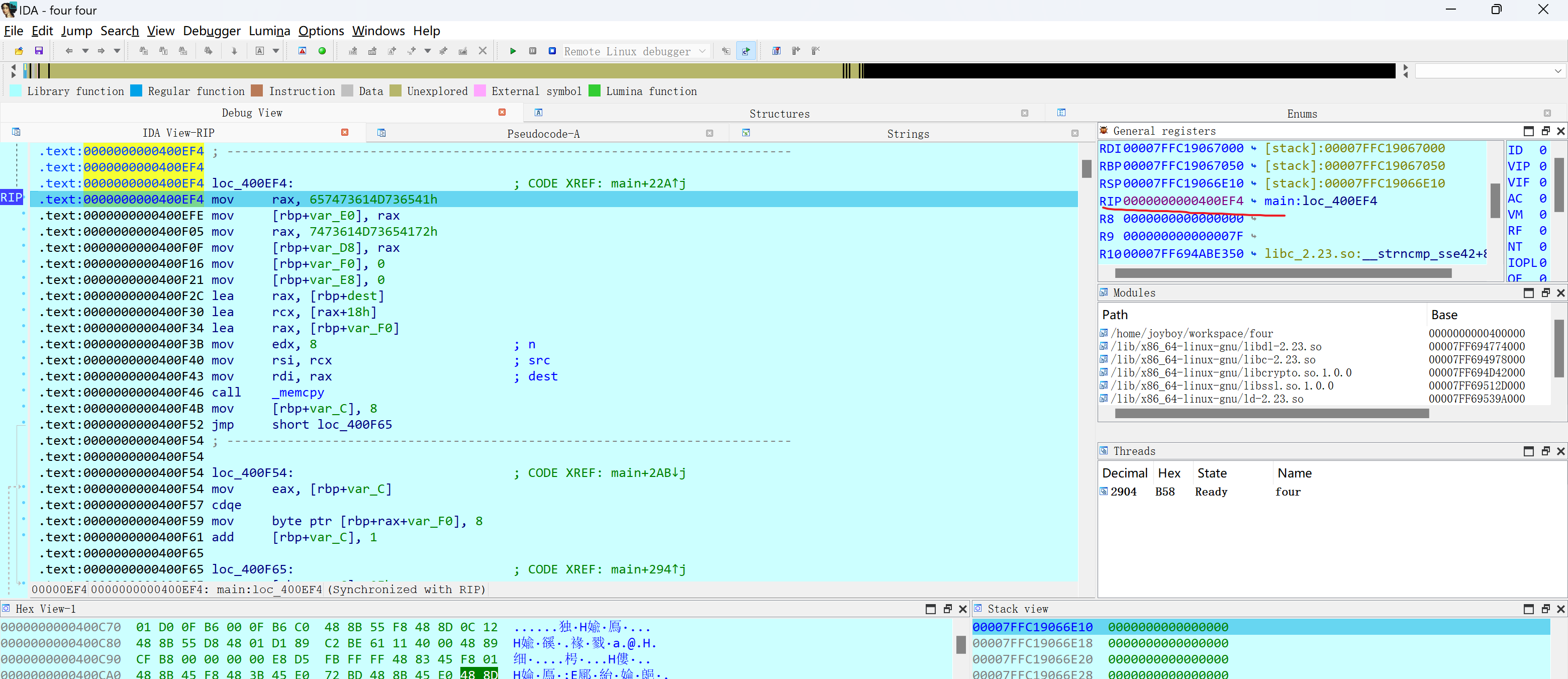The width and height of the screenshot is (1568, 679).
Task: Open the back-history dropdown arrow
Action: pos(85,51)
